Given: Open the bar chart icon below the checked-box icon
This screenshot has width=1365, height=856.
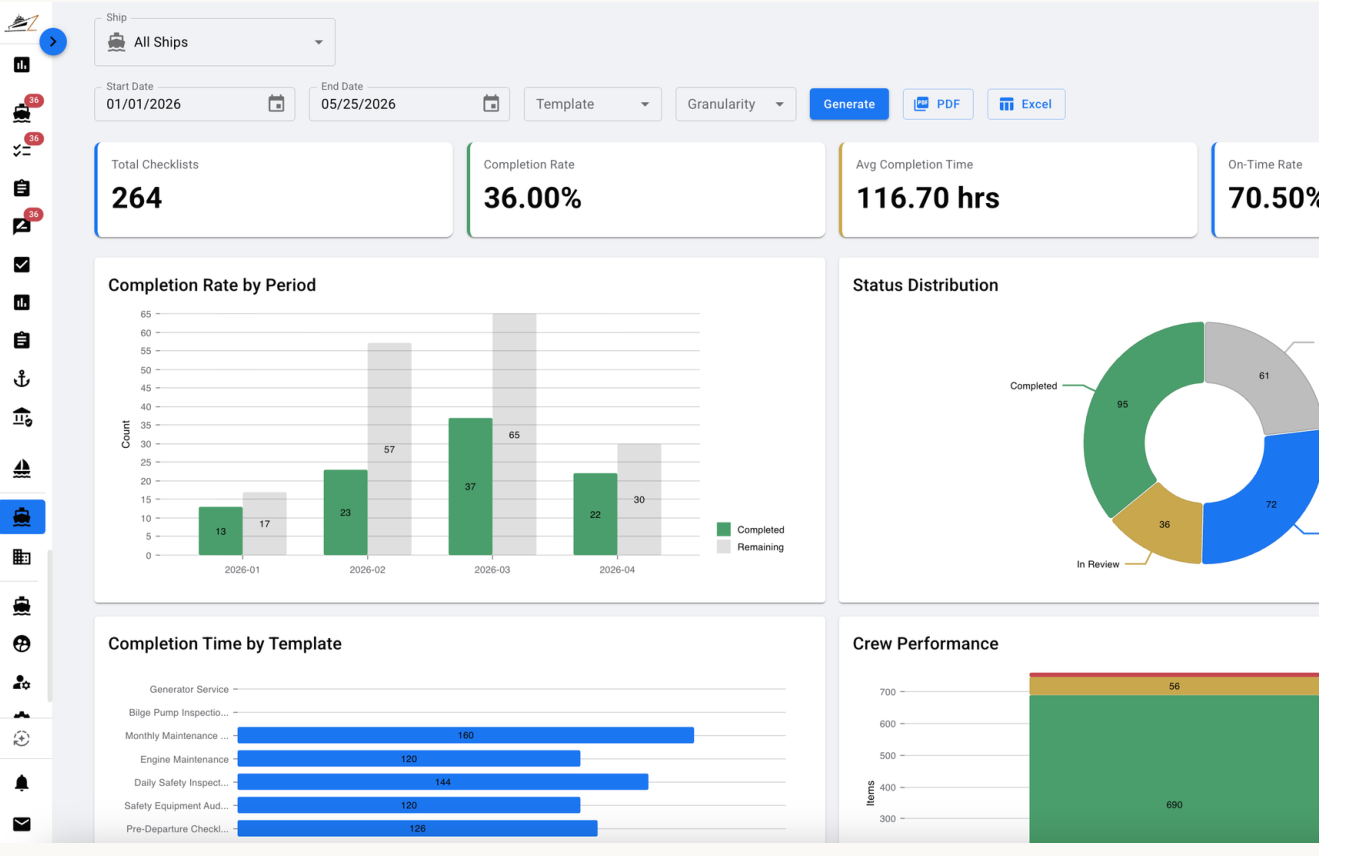Looking at the screenshot, I should tap(22, 302).
